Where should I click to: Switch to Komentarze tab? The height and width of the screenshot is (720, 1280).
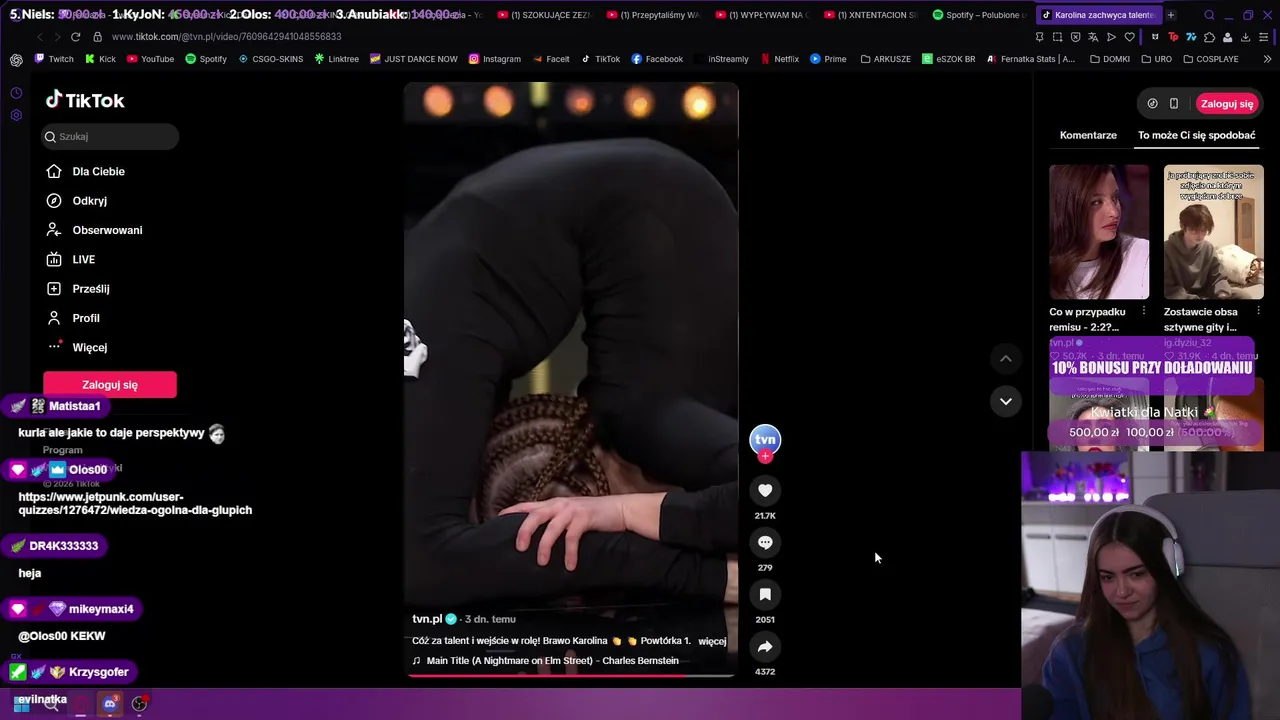pyautogui.click(x=1088, y=135)
